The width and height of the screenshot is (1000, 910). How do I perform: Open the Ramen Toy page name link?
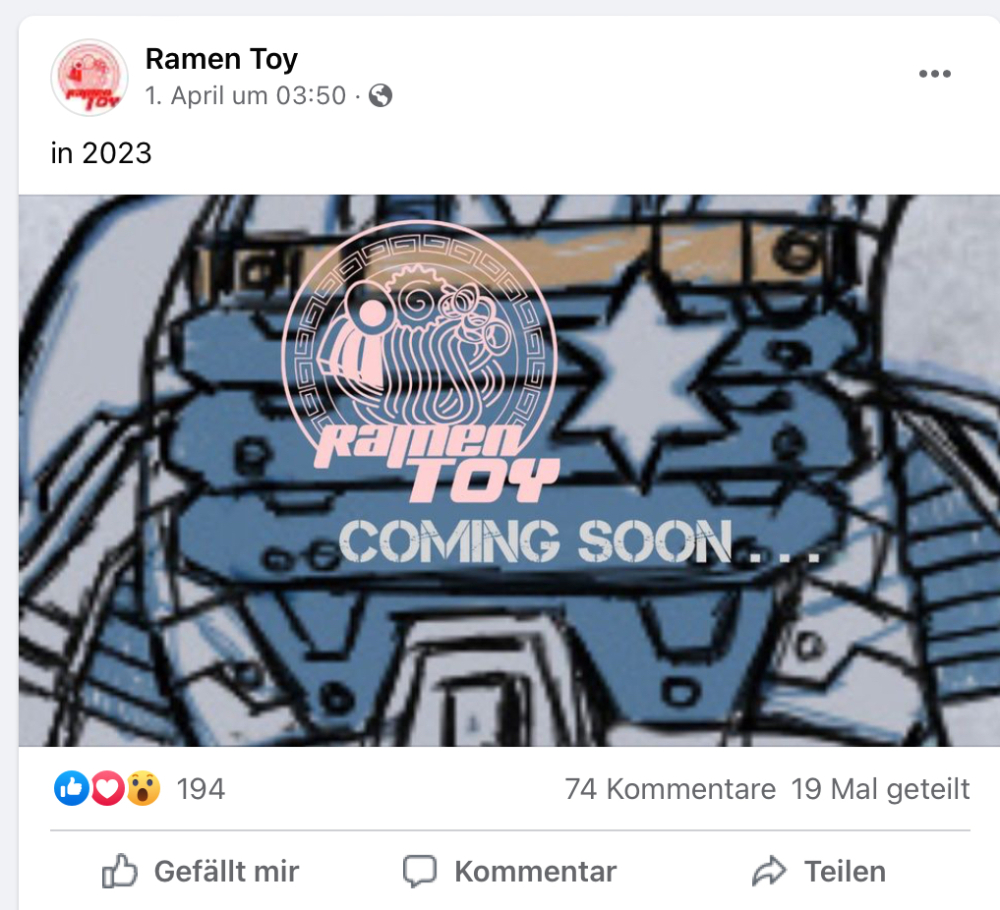(221, 59)
